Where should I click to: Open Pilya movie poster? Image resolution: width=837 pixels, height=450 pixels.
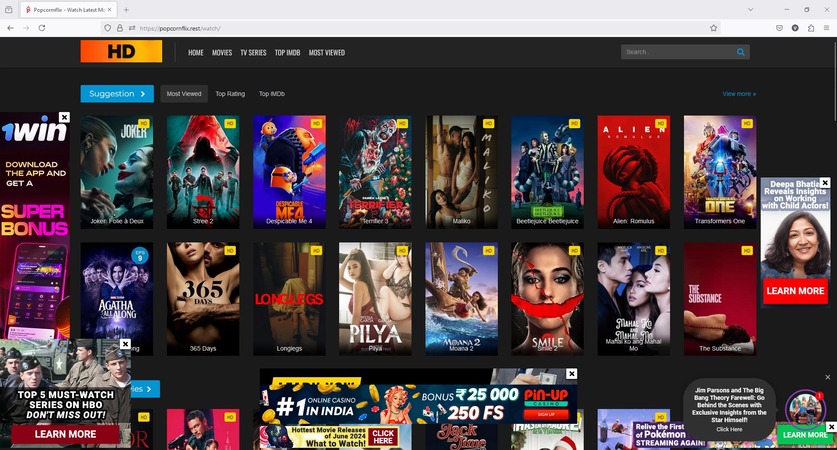tap(375, 299)
